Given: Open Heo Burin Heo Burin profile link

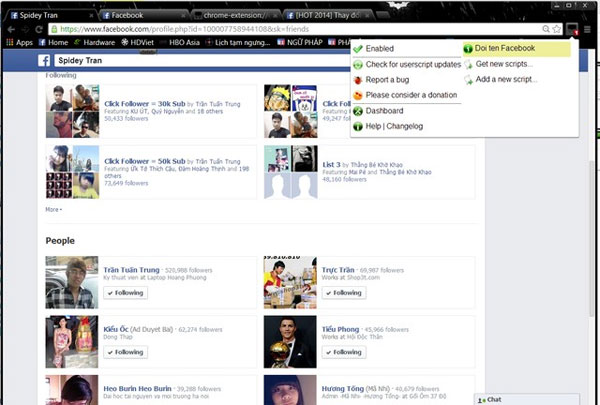Looking at the screenshot, I should 137,389.
